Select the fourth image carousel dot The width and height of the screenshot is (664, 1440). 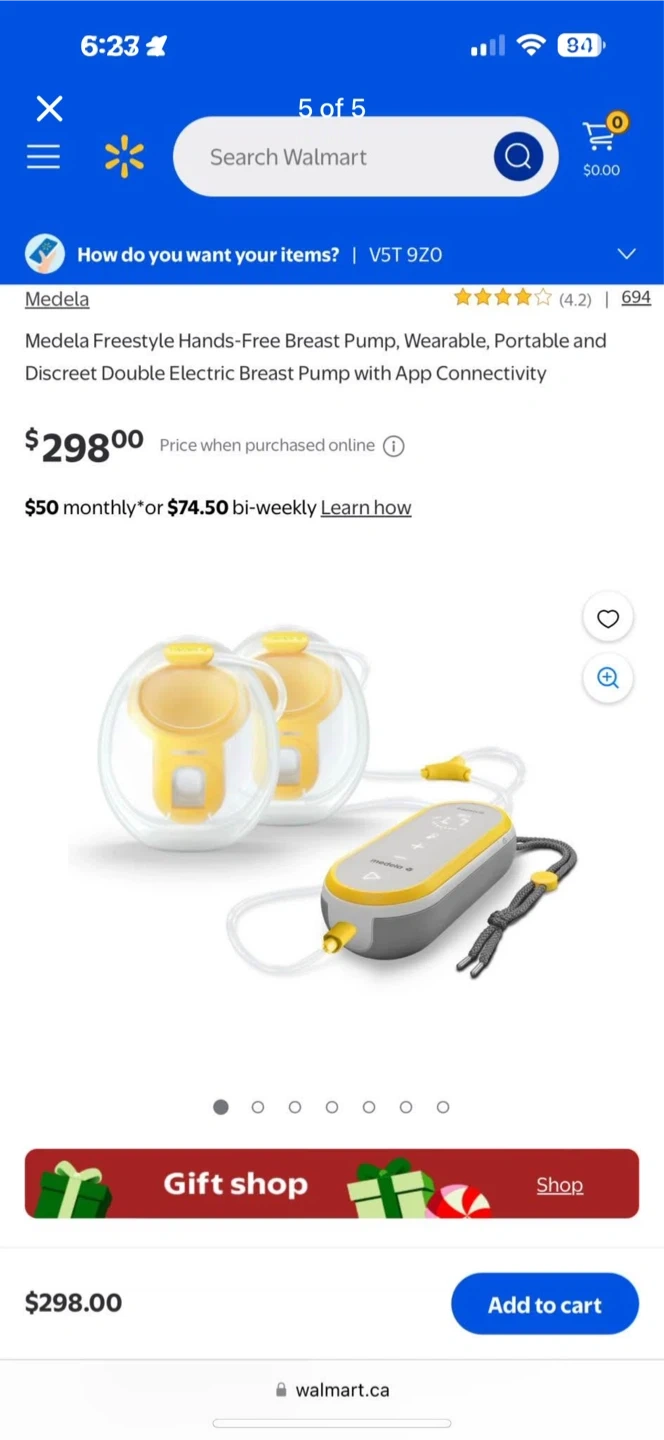(332, 1107)
